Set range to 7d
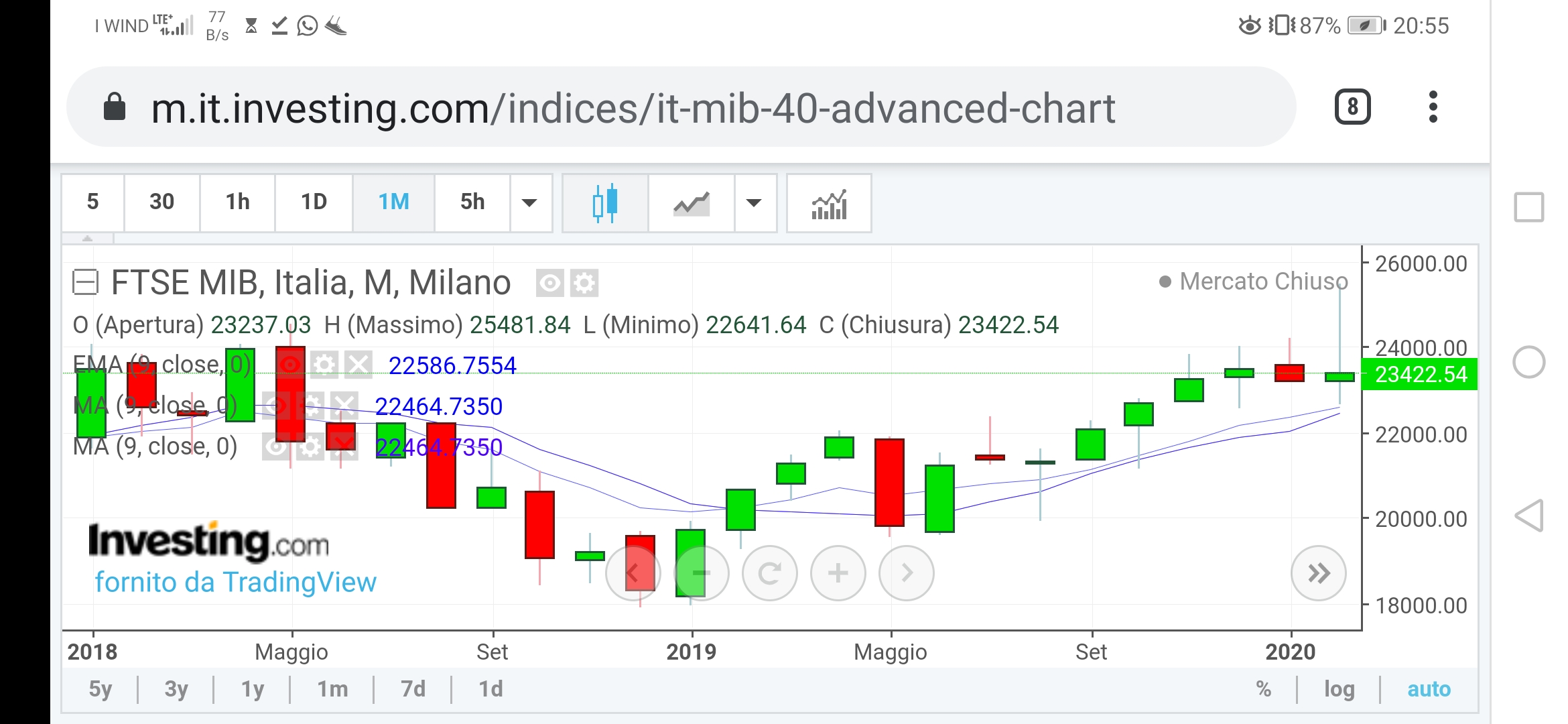 click(413, 689)
